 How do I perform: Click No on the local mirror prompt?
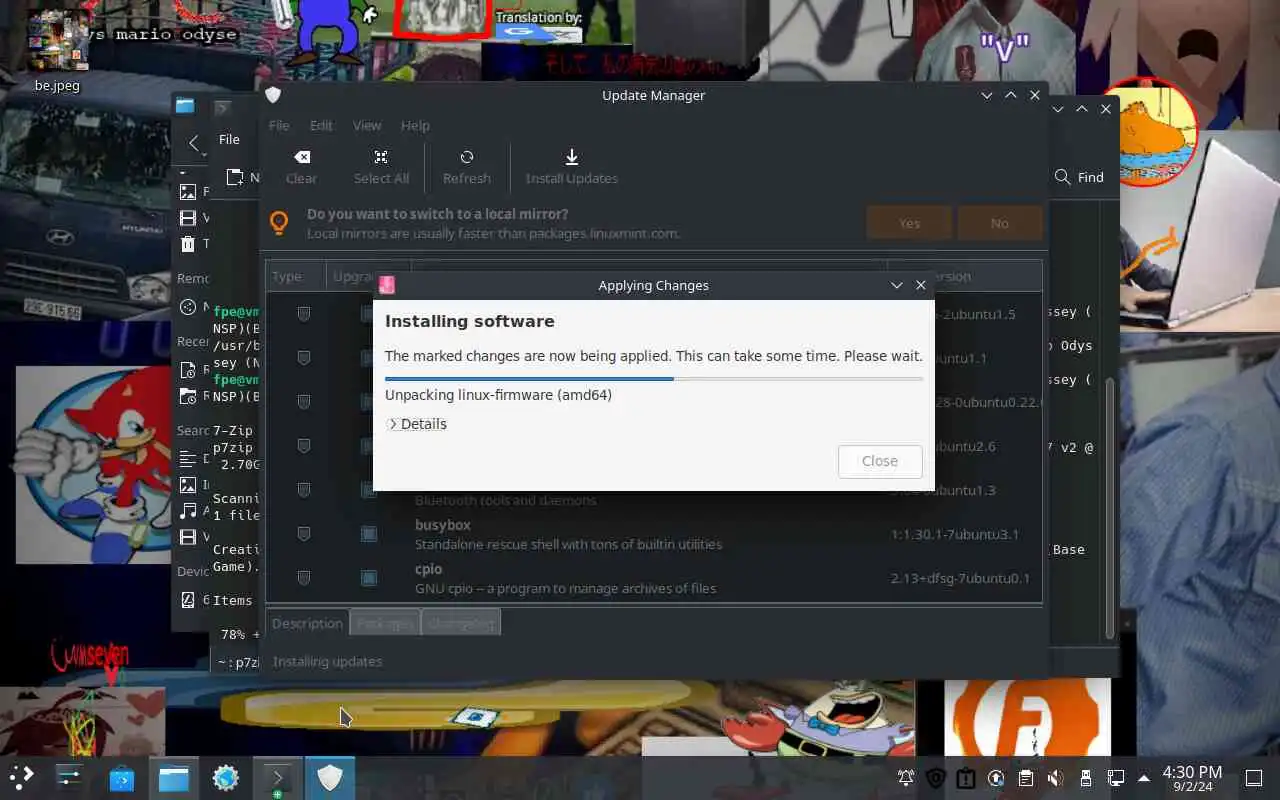tap(1000, 223)
